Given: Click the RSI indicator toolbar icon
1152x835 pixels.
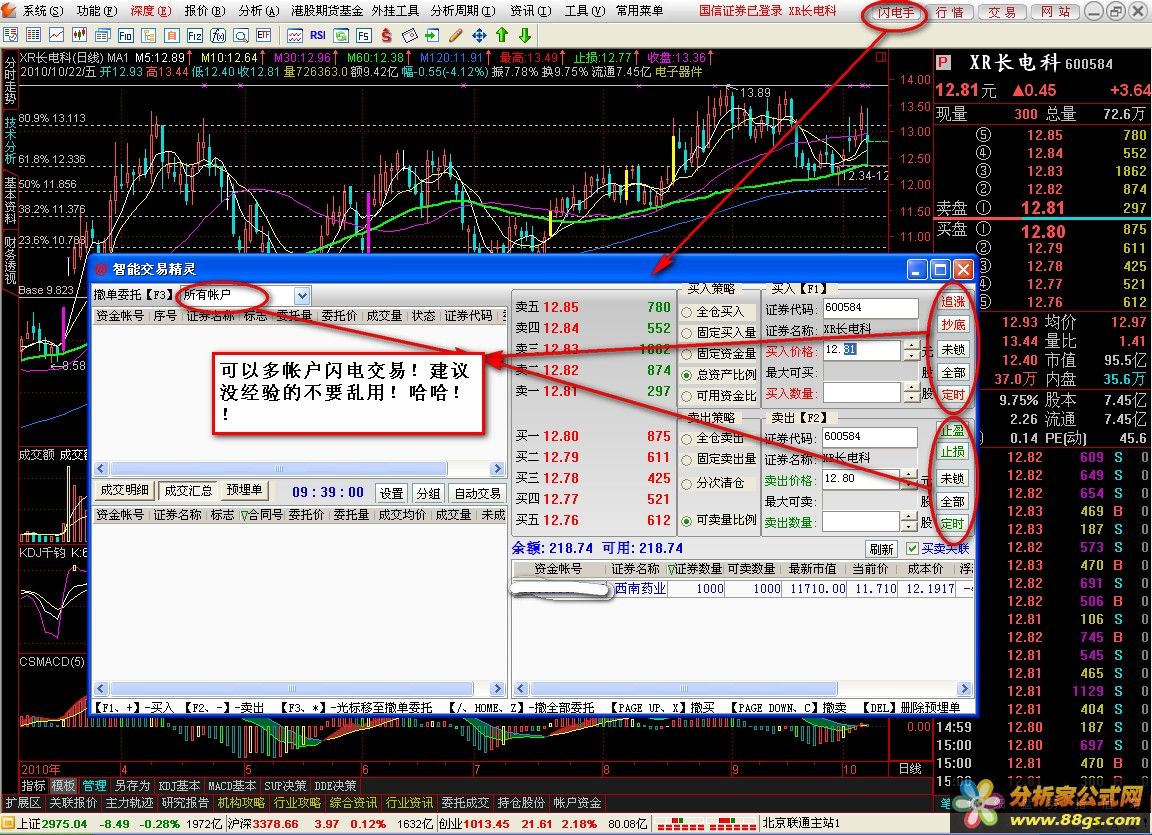Looking at the screenshot, I should [317, 35].
